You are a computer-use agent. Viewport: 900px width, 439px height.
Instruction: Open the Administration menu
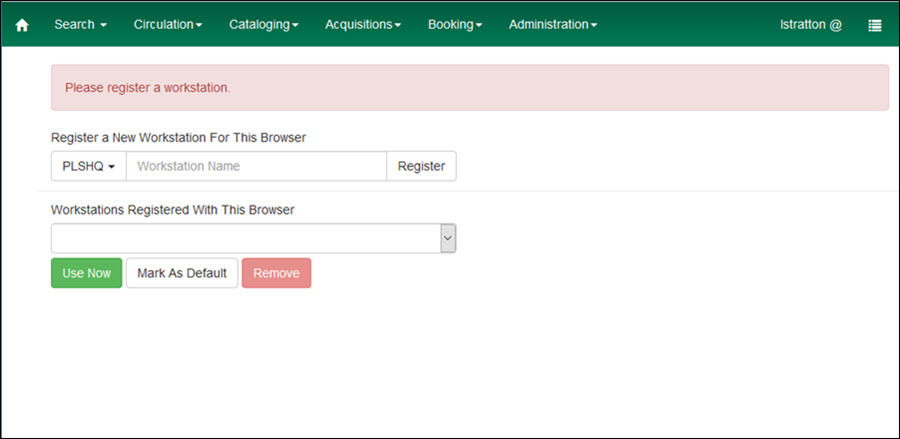[x=553, y=25]
